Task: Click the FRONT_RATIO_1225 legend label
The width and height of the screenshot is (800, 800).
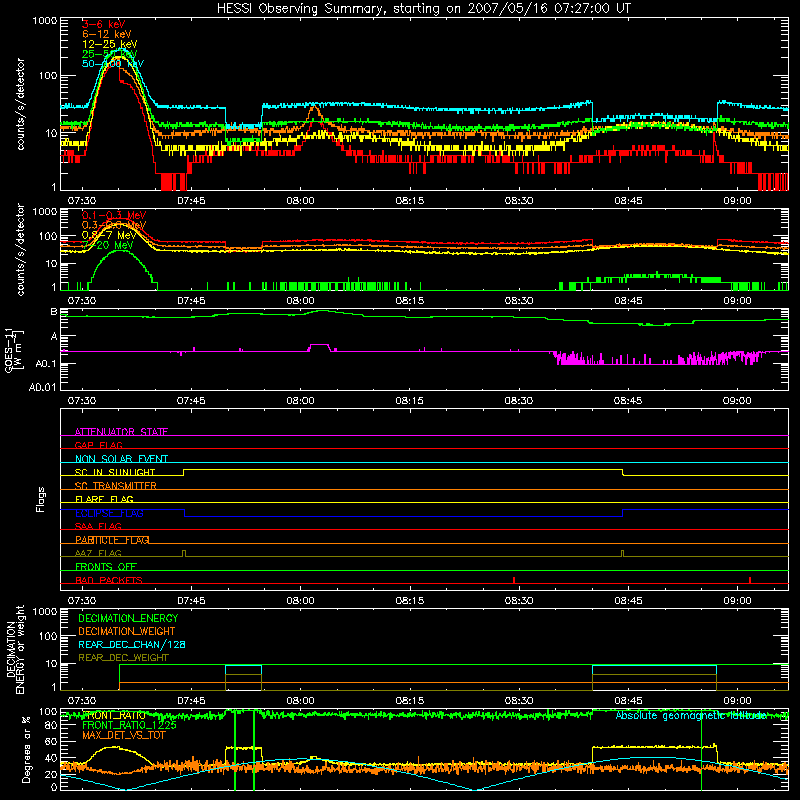Action: click(x=130, y=725)
